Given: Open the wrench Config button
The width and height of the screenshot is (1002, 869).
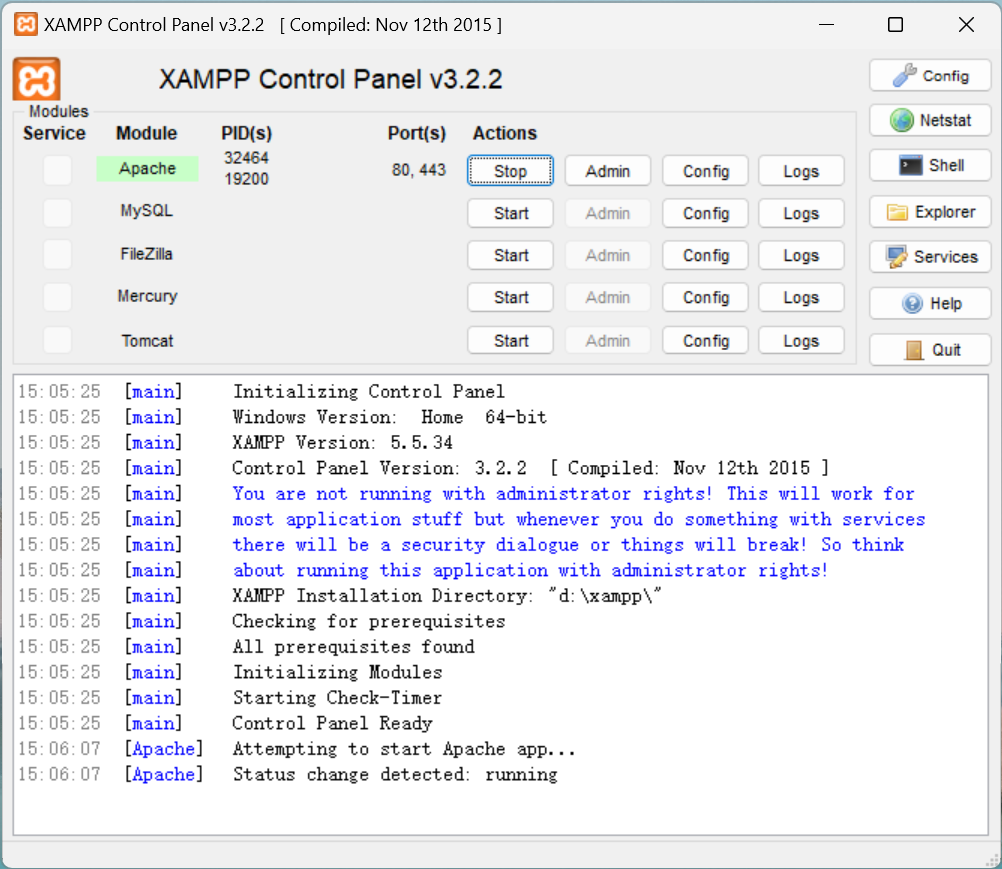Looking at the screenshot, I should pos(930,76).
